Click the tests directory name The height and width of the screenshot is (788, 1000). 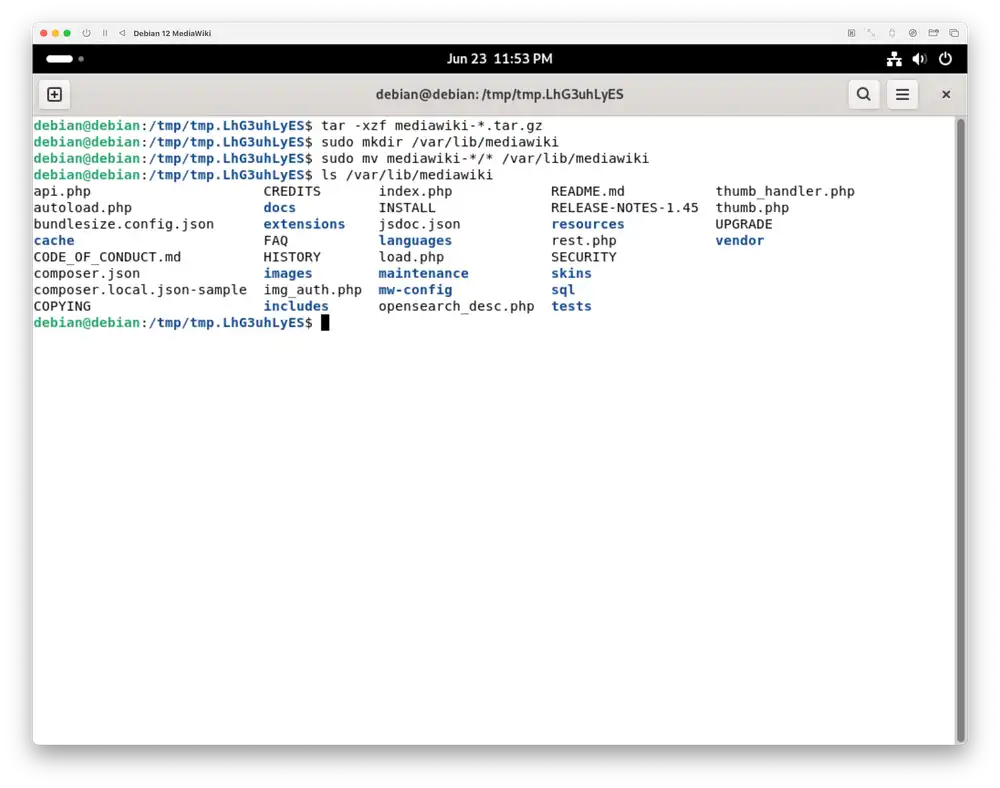pos(571,307)
